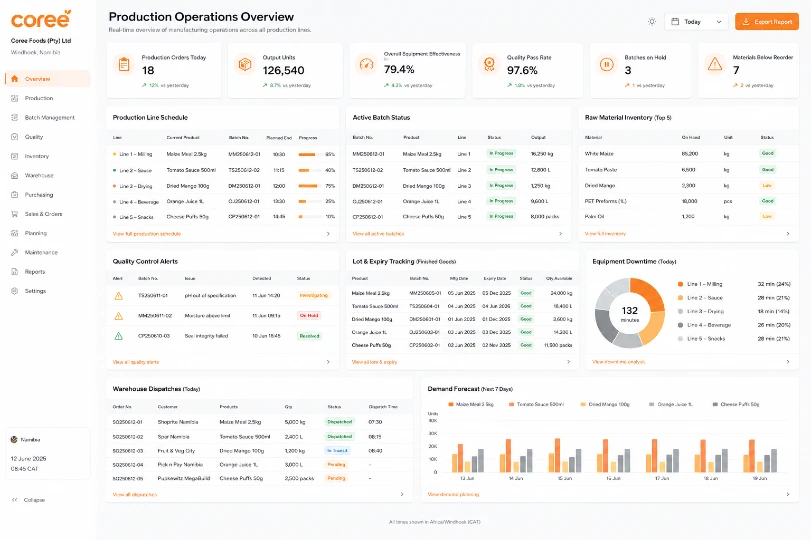This screenshot has width=811, height=540.
Task: Click the Planning sidebar icon
Action: pyautogui.click(x=14, y=233)
